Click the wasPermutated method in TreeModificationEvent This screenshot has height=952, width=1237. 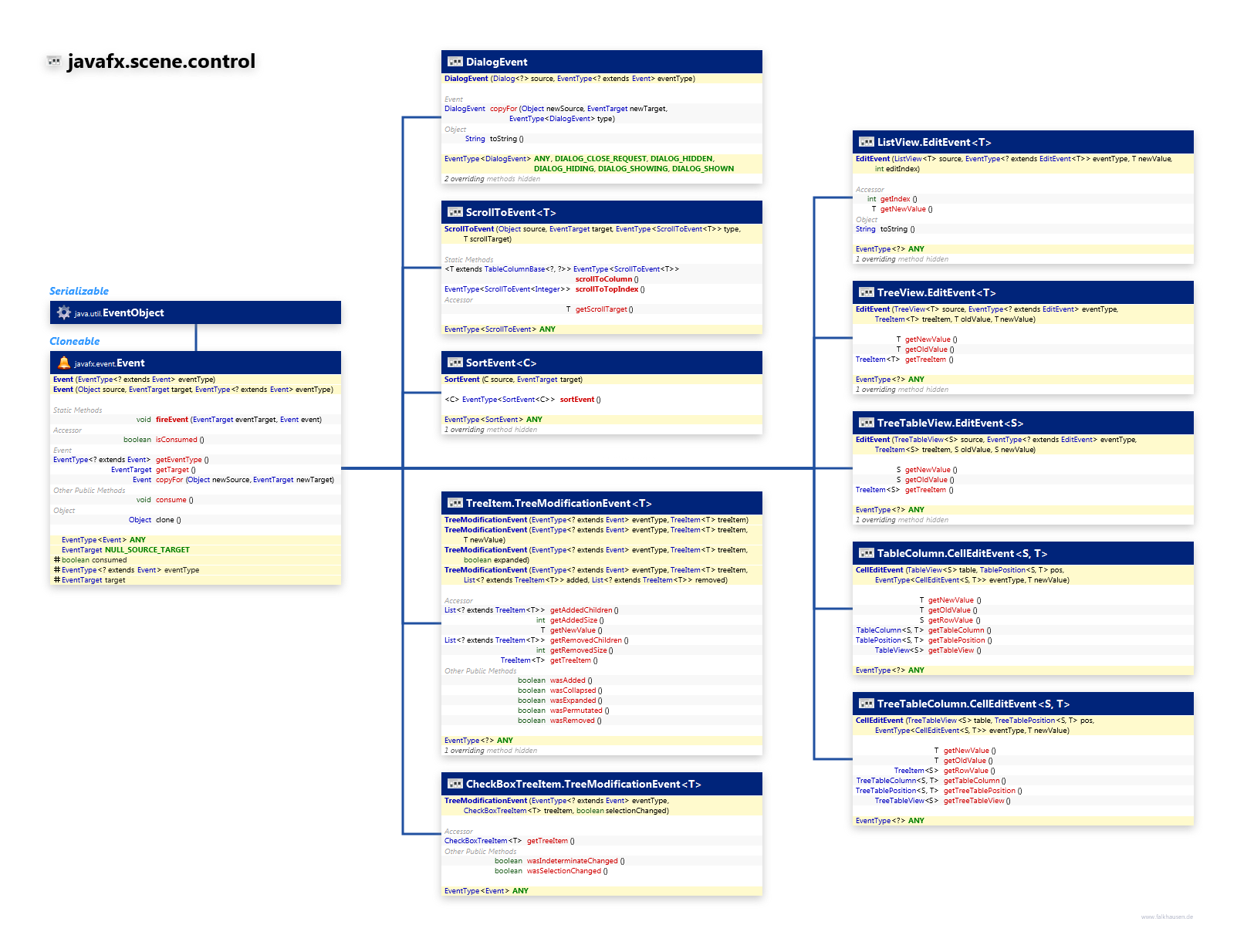pyautogui.click(x=576, y=711)
